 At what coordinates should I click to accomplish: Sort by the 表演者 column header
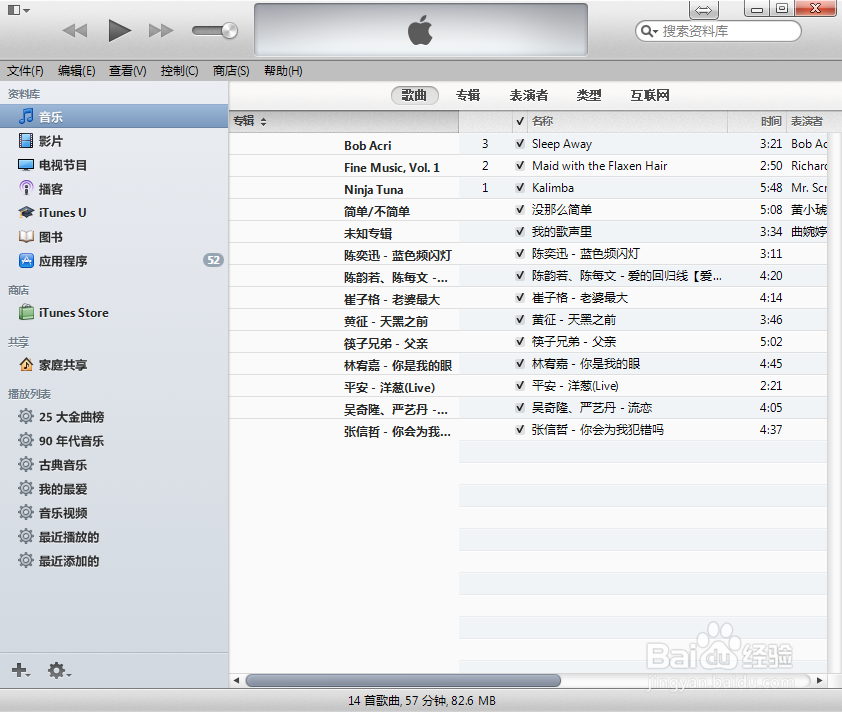(x=807, y=121)
